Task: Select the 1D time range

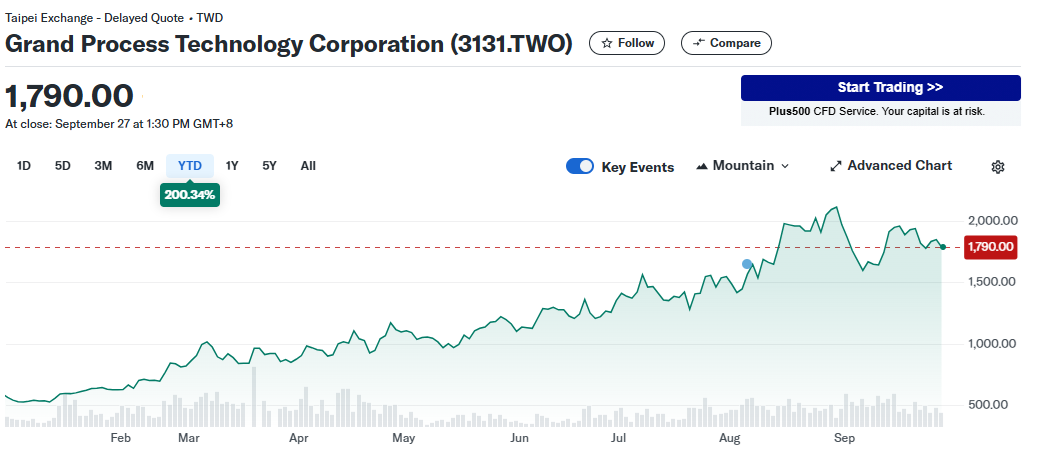Action: click(24, 166)
